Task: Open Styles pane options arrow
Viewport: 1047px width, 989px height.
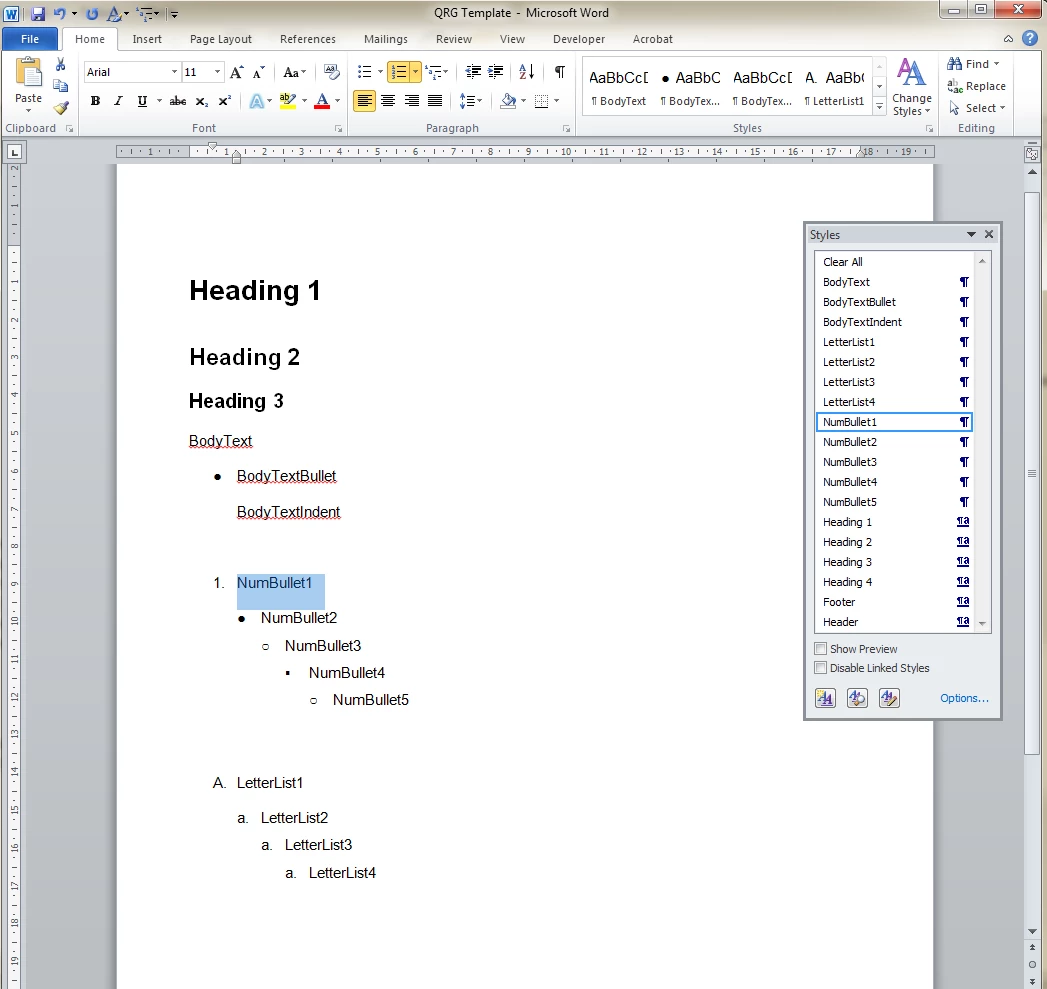Action: coord(971,234)
